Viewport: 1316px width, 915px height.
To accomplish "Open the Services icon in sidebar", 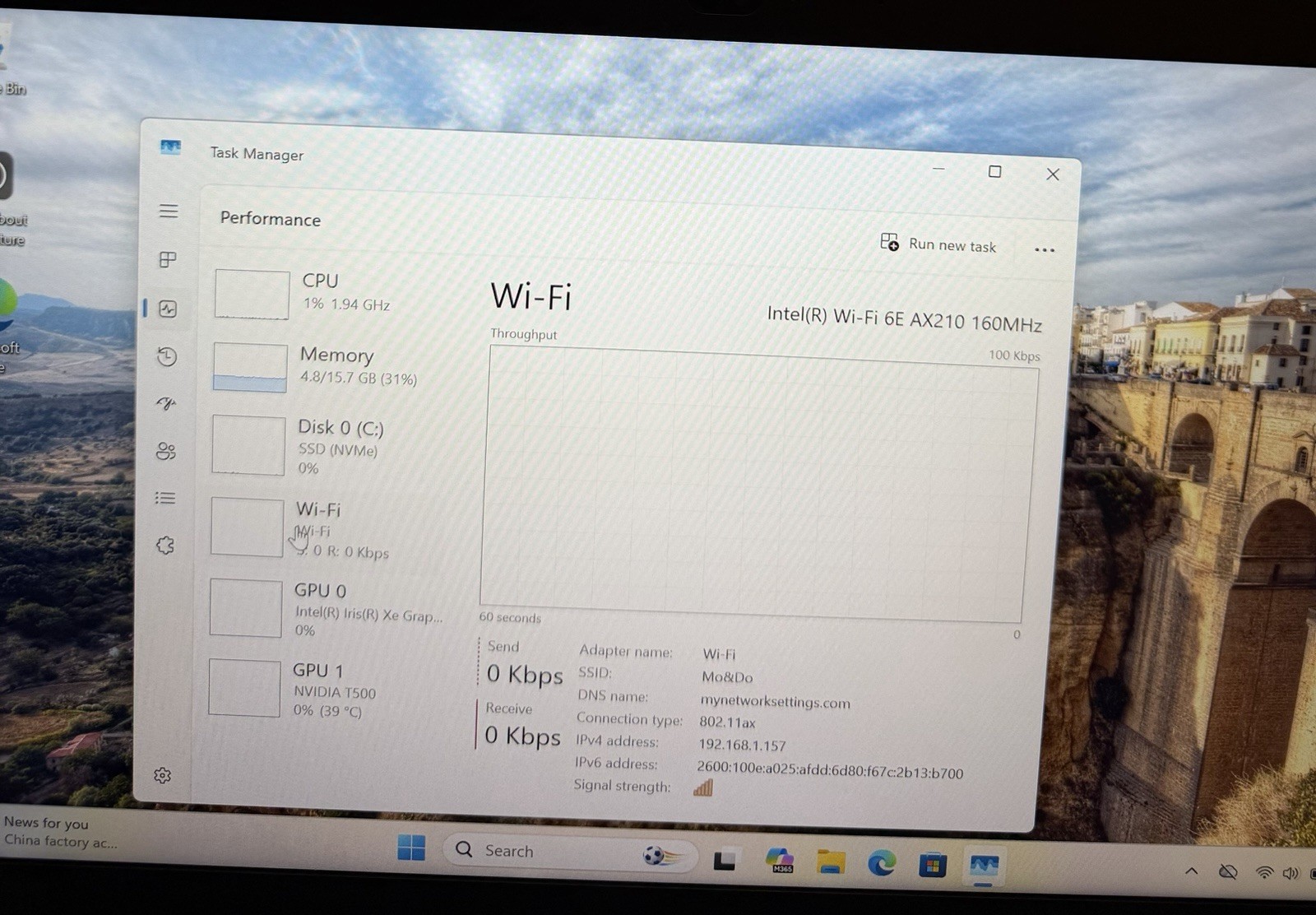I will pyautogui.click(x=165, y=545).
